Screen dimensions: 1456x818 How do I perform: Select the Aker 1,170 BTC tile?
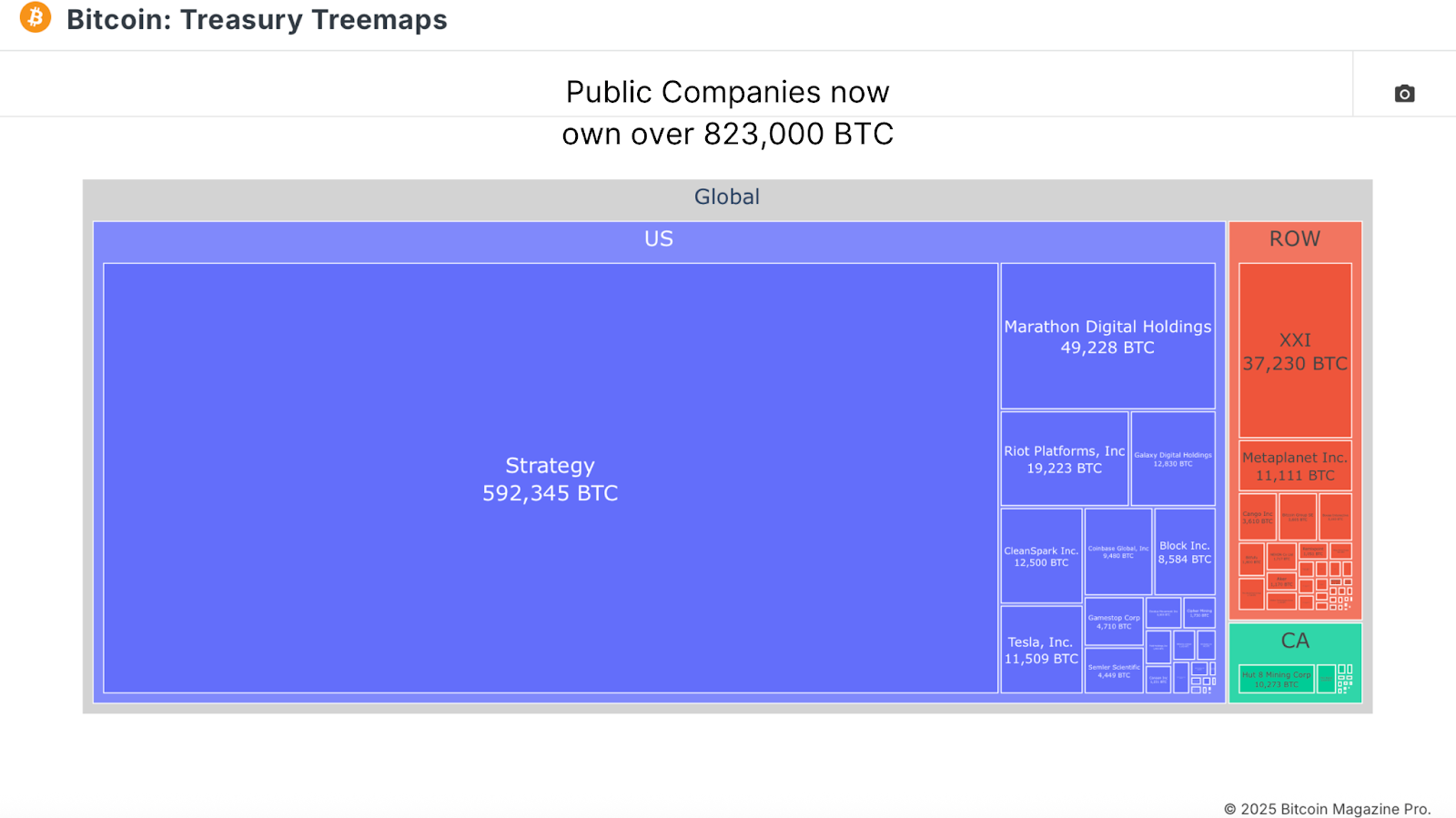point(1281,581)
